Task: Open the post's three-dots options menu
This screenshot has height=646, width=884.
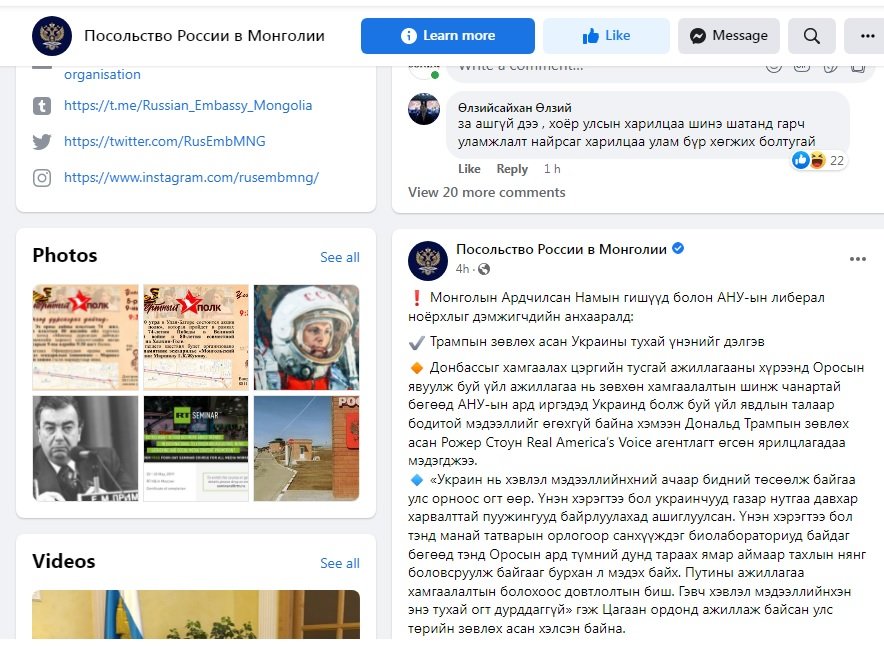Action: point(858,259)
